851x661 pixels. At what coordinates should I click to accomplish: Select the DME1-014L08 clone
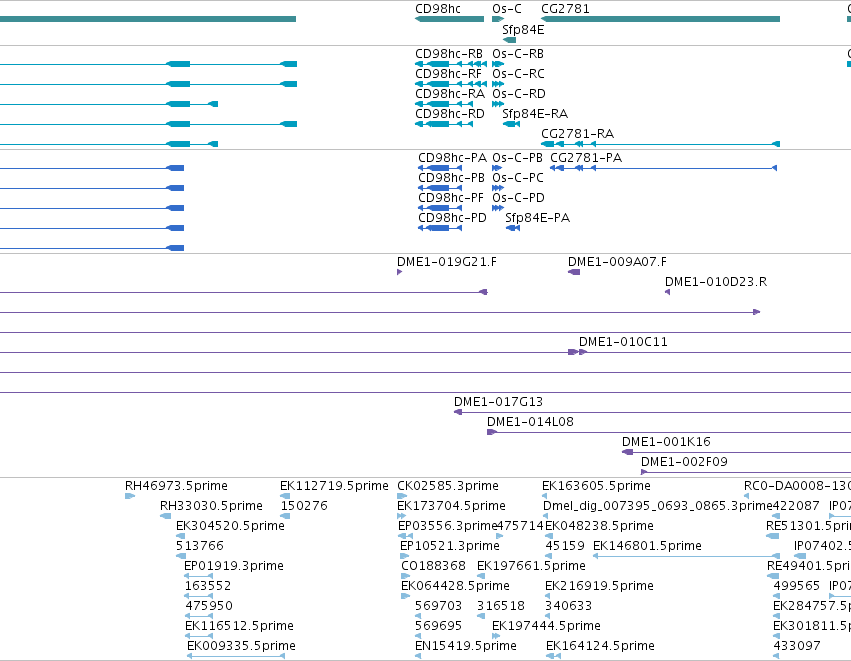pos(669,433)
